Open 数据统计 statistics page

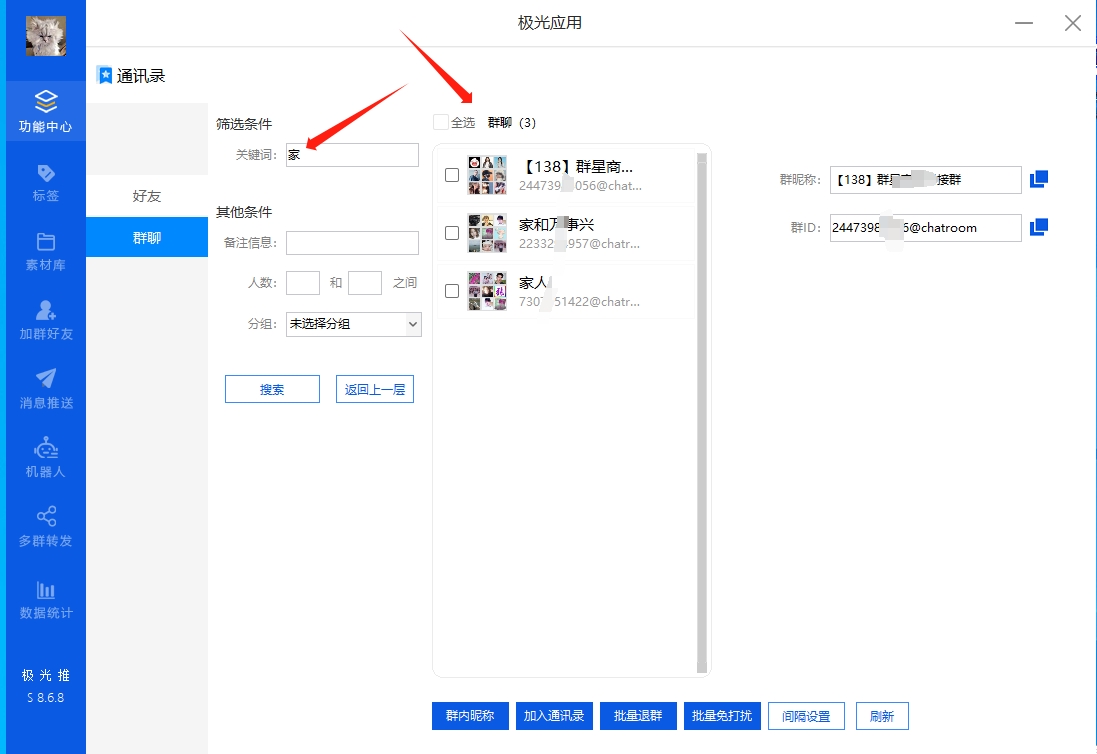(x=45, y=599)
